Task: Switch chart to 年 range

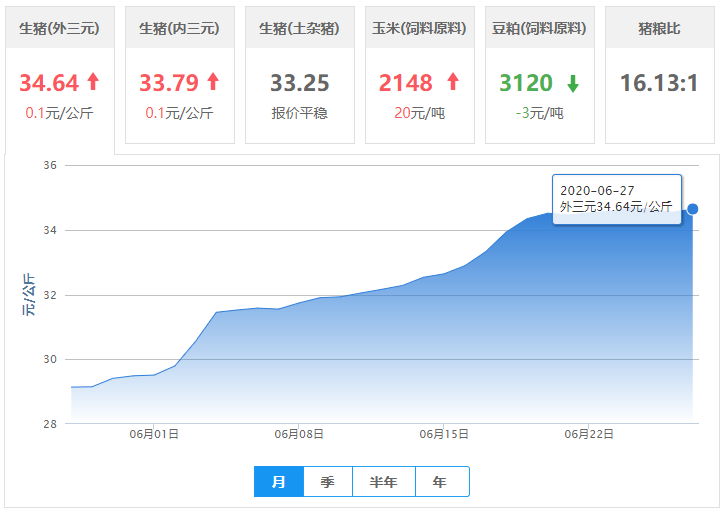Action: (440, 482)
